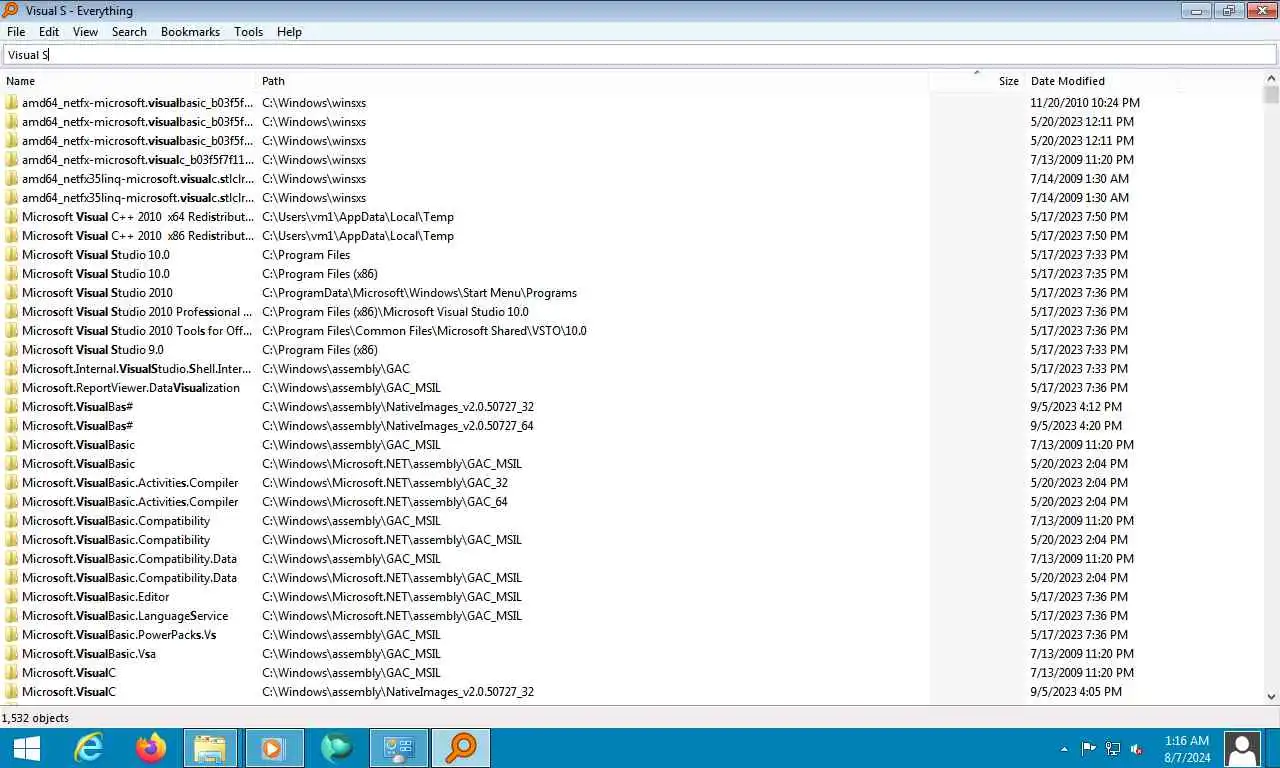Open the green globe taskbar application

(337, 747)
